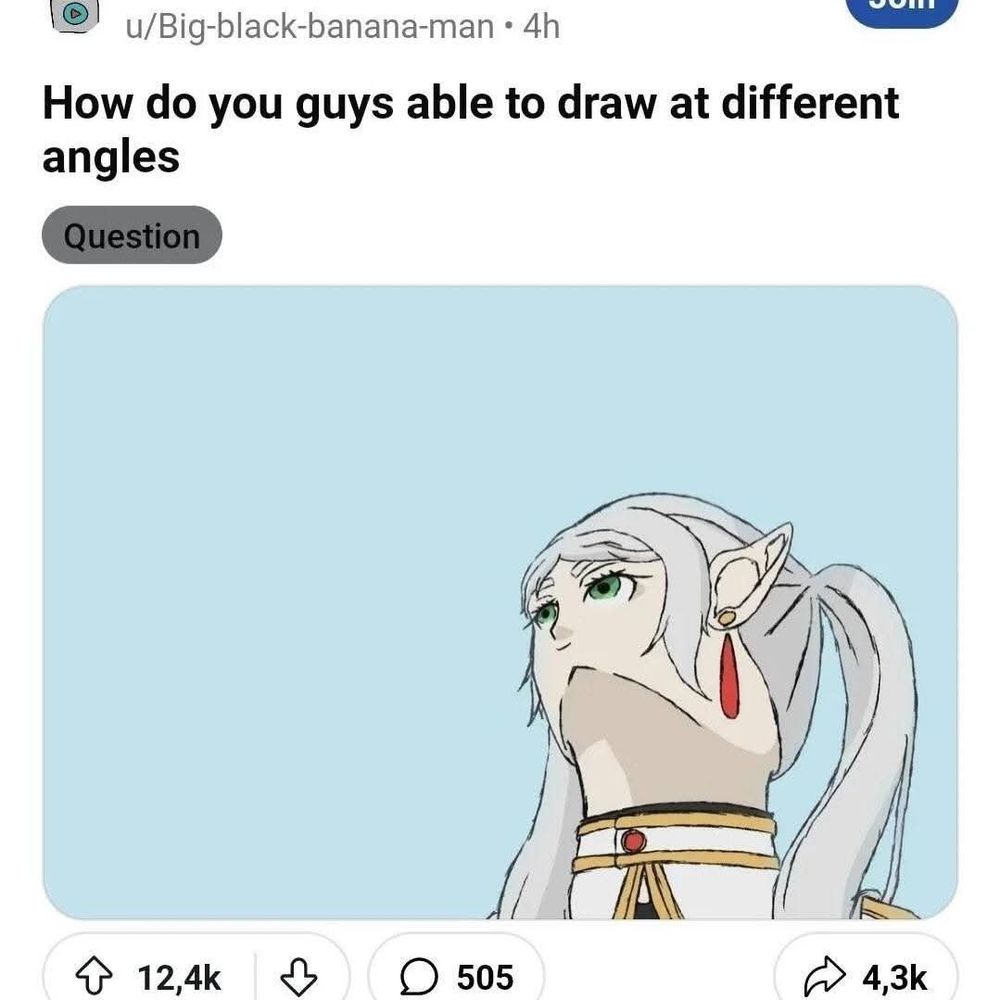Open u/Big-black-banana-man's profile link
1000x1000 pixels.
click(x=309, y=27)
